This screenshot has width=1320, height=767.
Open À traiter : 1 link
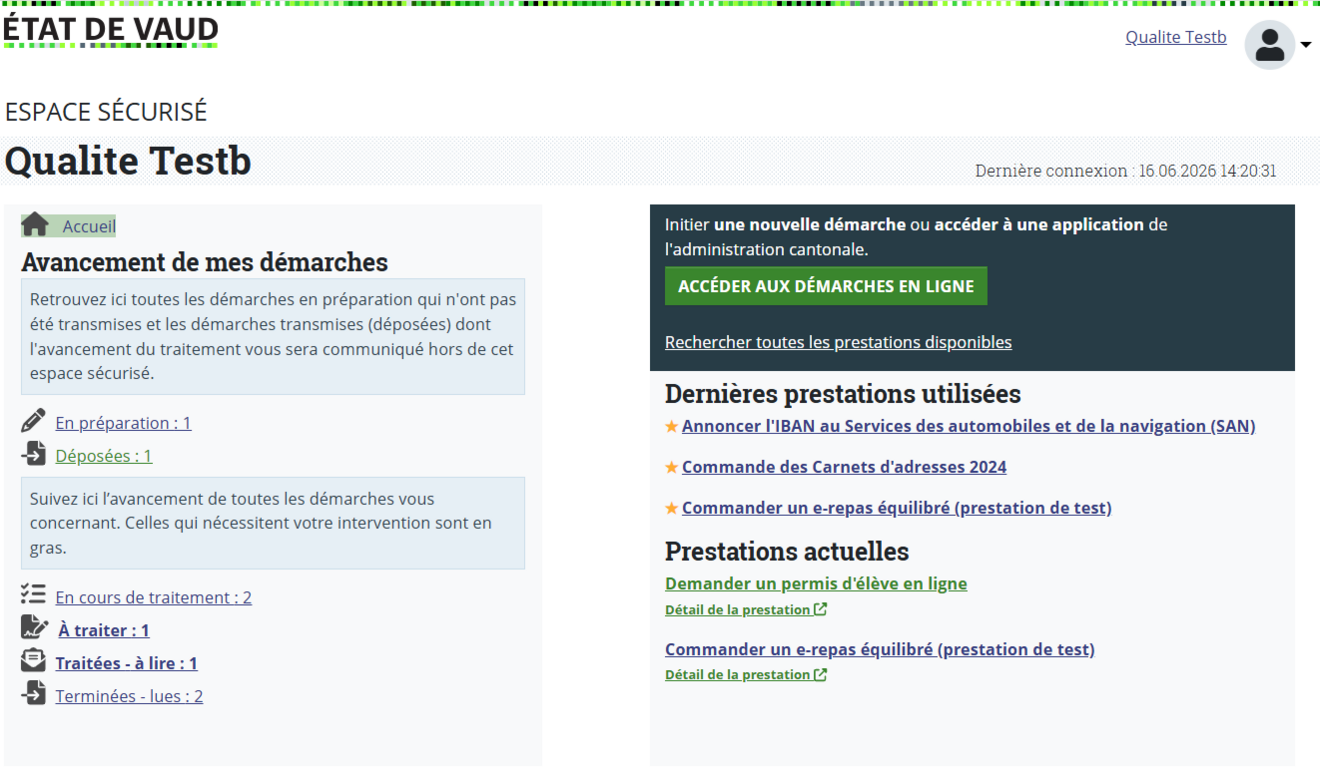click(104, 631)
